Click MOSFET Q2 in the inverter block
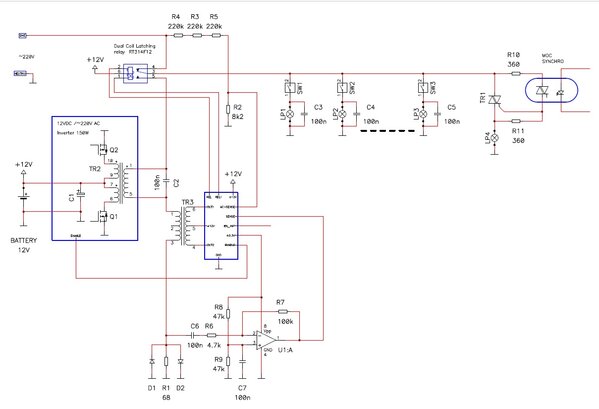 pos(102,149)
